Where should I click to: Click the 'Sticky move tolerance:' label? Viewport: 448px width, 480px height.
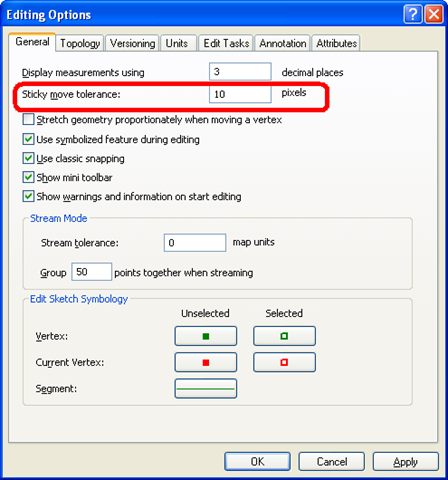[71, 94]
